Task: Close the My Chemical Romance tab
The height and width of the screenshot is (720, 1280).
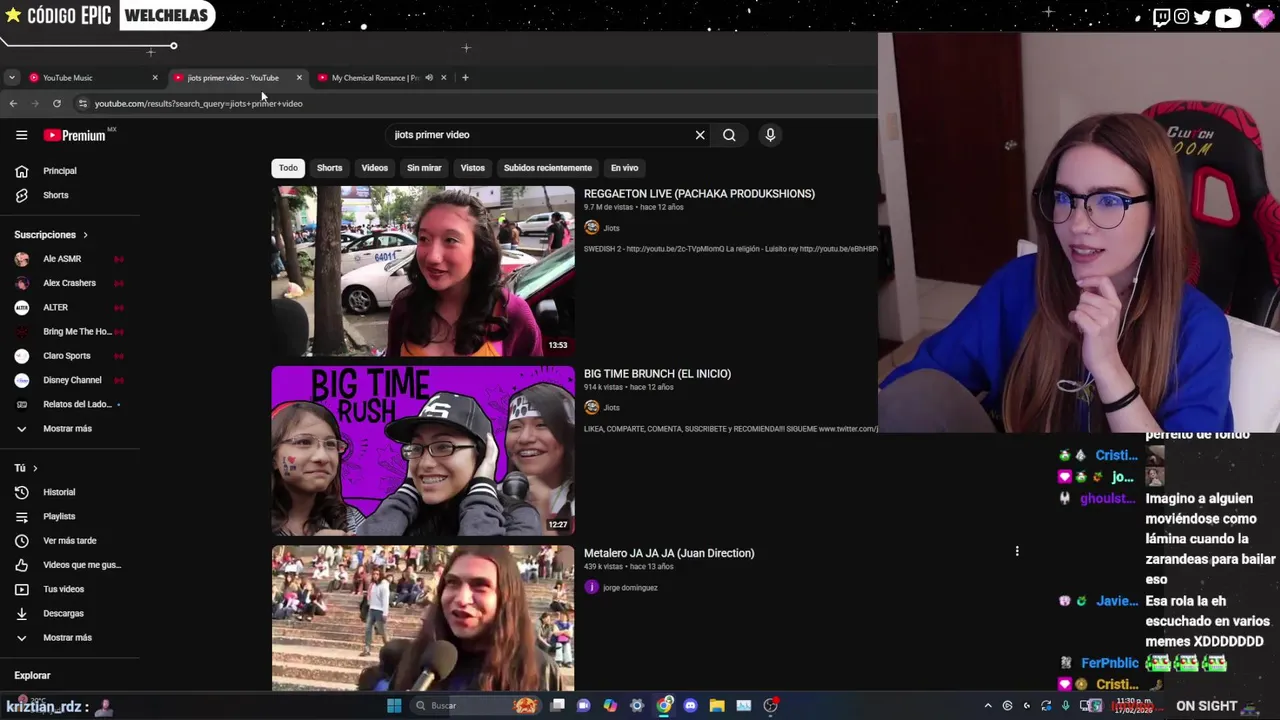Action: pyautogui.click(x=443, y=77)
